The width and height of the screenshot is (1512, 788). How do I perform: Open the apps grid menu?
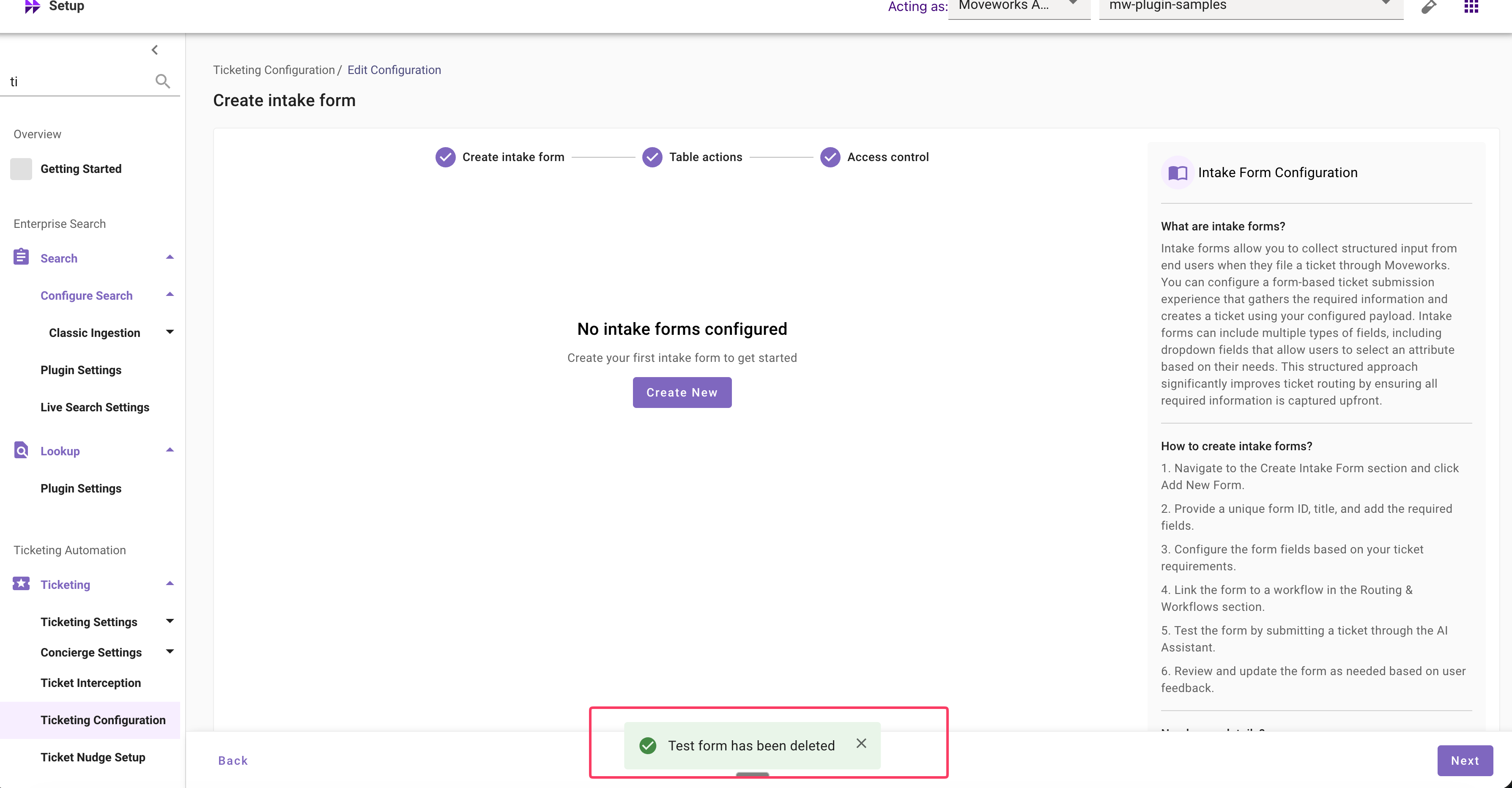1471,7
